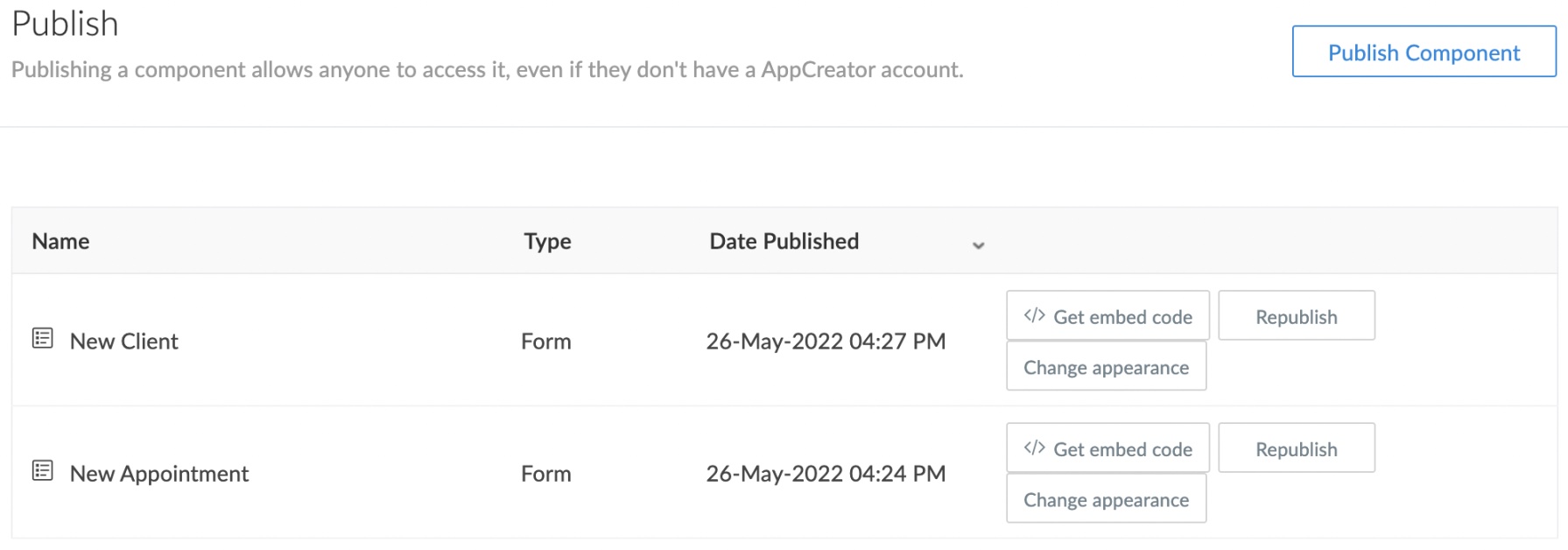Republish the New Appointment form

point(1297,448)
